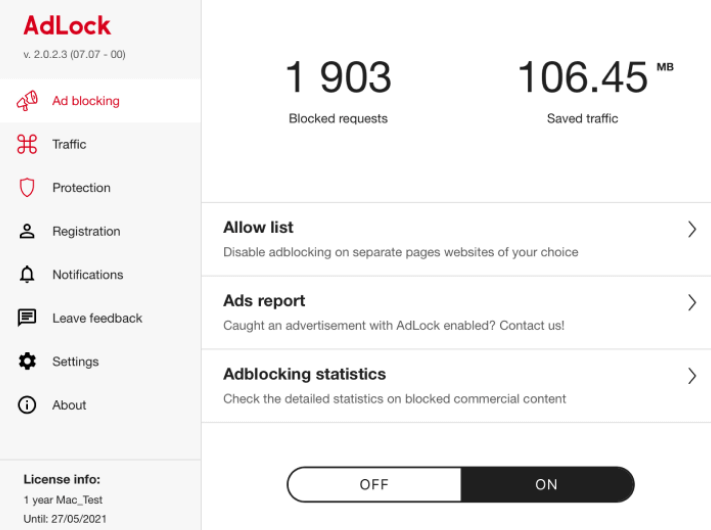
Task: Select the Notifications menu label
Action: [88, 275]
